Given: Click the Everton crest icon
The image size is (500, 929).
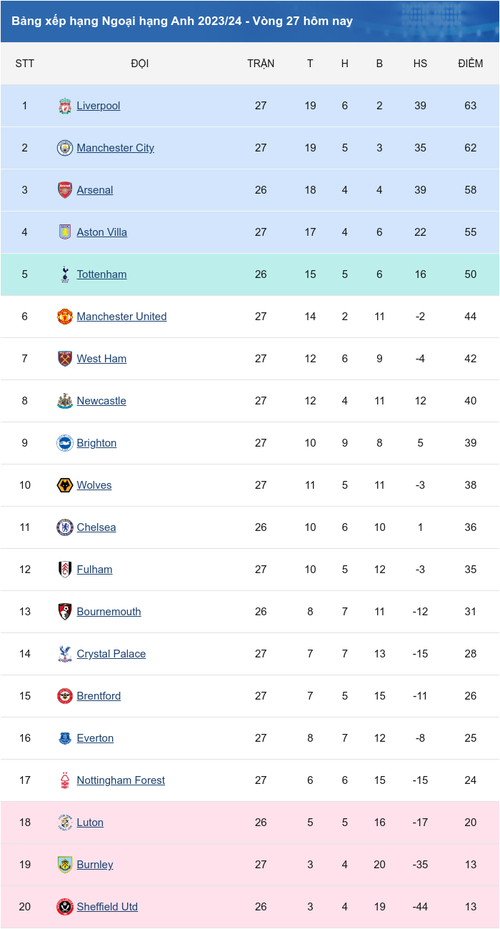Looking at the screenshot, I should point(65,738).
